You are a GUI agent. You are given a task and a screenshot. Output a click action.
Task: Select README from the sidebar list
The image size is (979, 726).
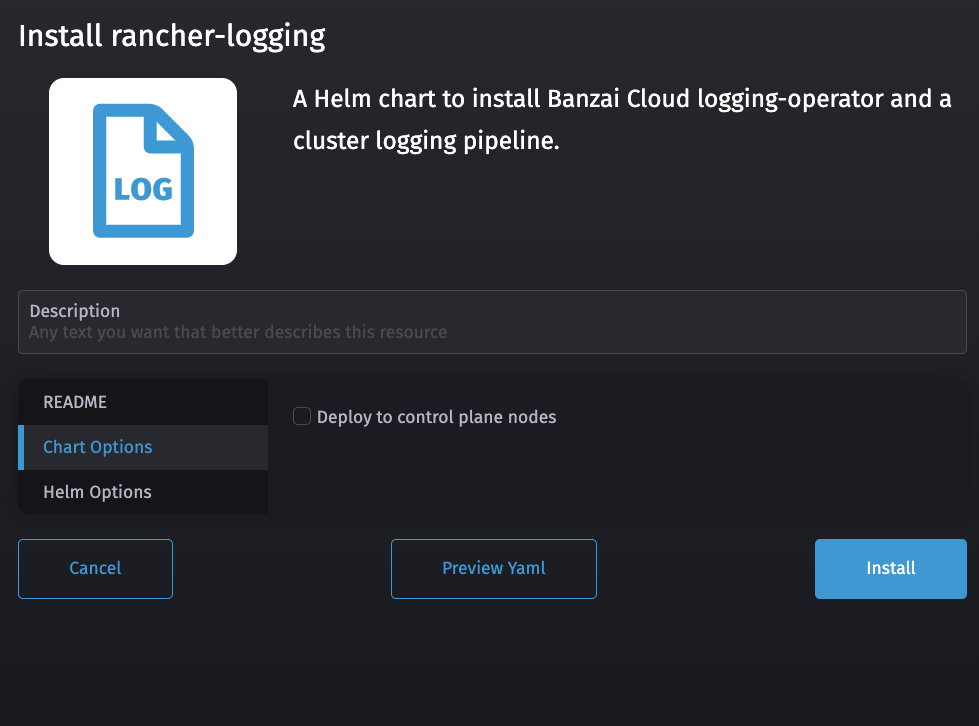(75, 402)
